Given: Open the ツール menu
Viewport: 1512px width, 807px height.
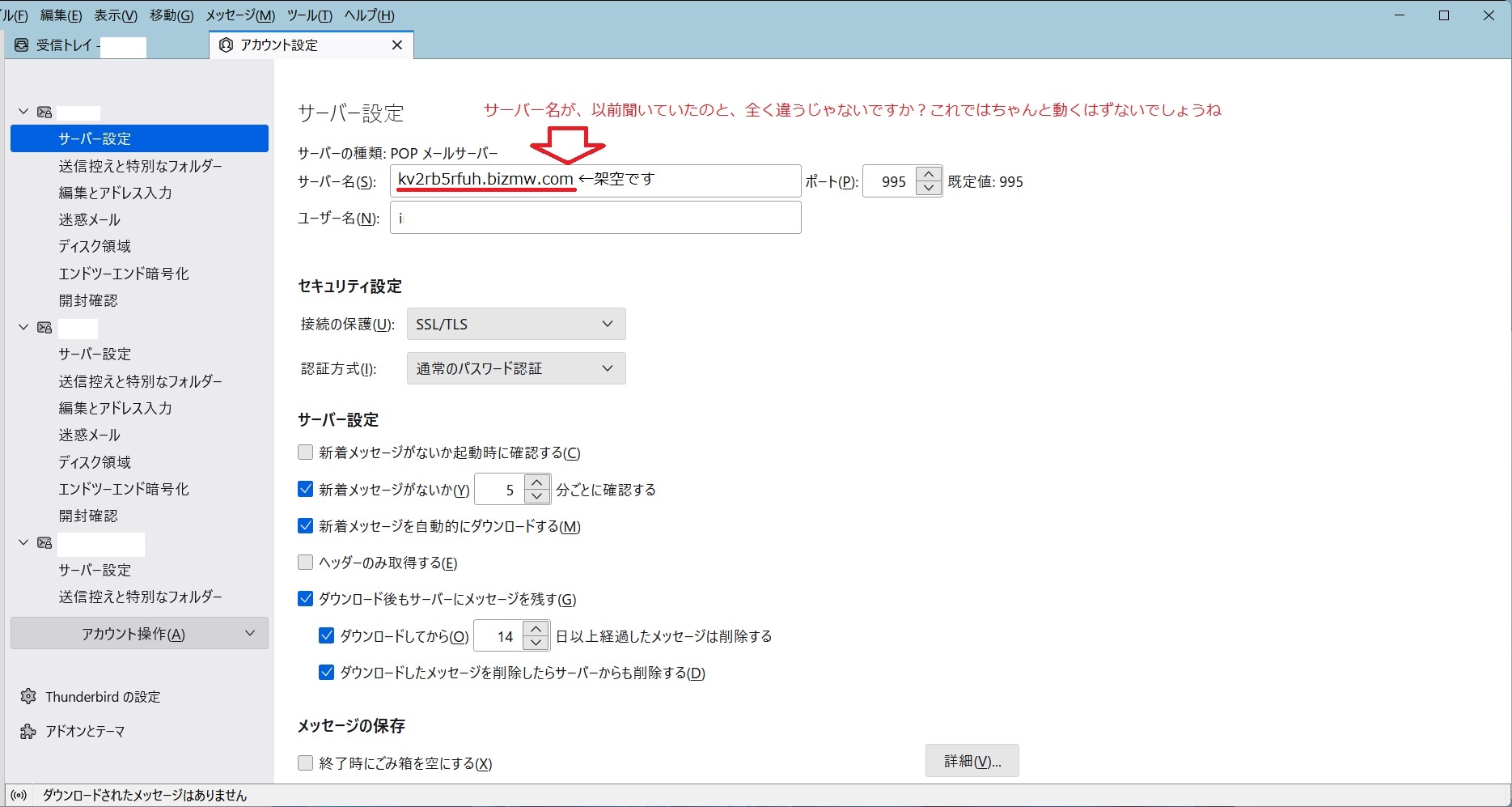Looking at the screenshot, I should click(x=309, y=15).
